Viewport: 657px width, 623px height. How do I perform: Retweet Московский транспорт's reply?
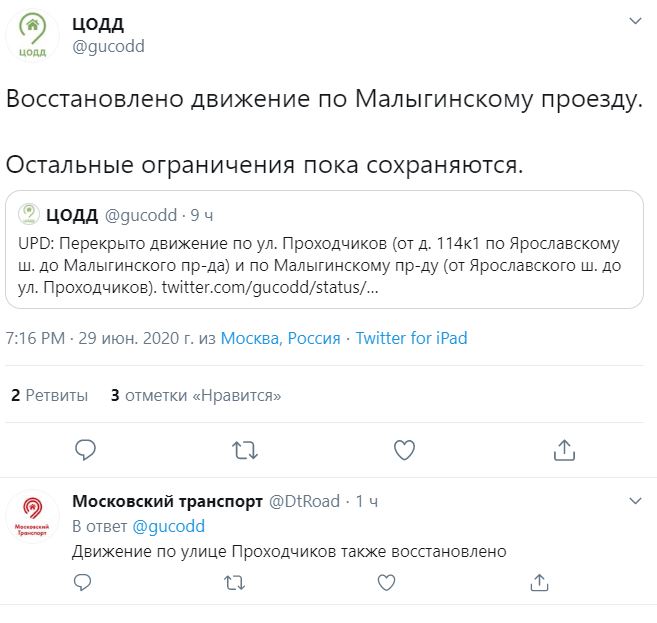click(236, 582)
